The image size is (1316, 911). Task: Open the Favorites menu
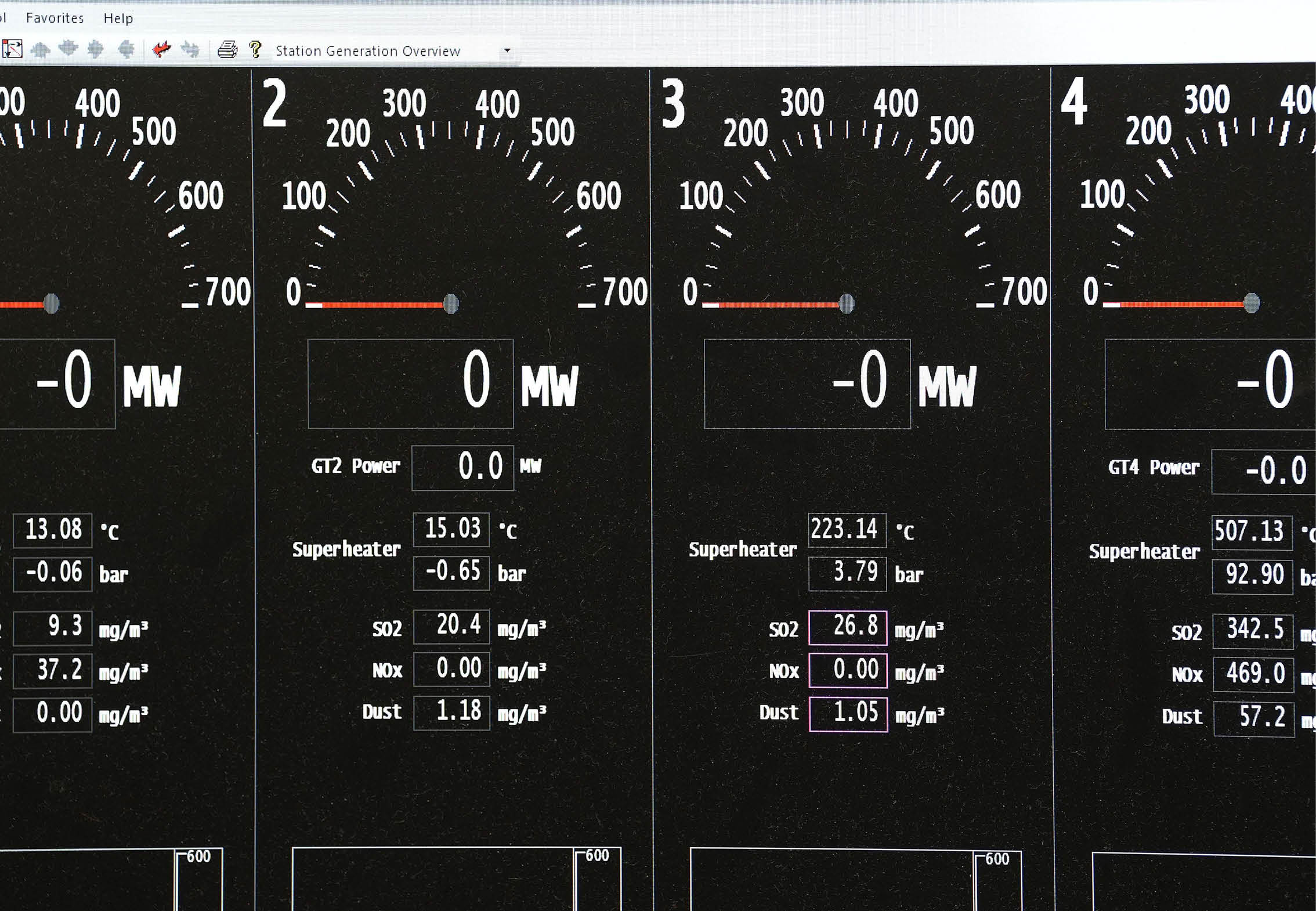pyautogui.click(x=55, y=18)
